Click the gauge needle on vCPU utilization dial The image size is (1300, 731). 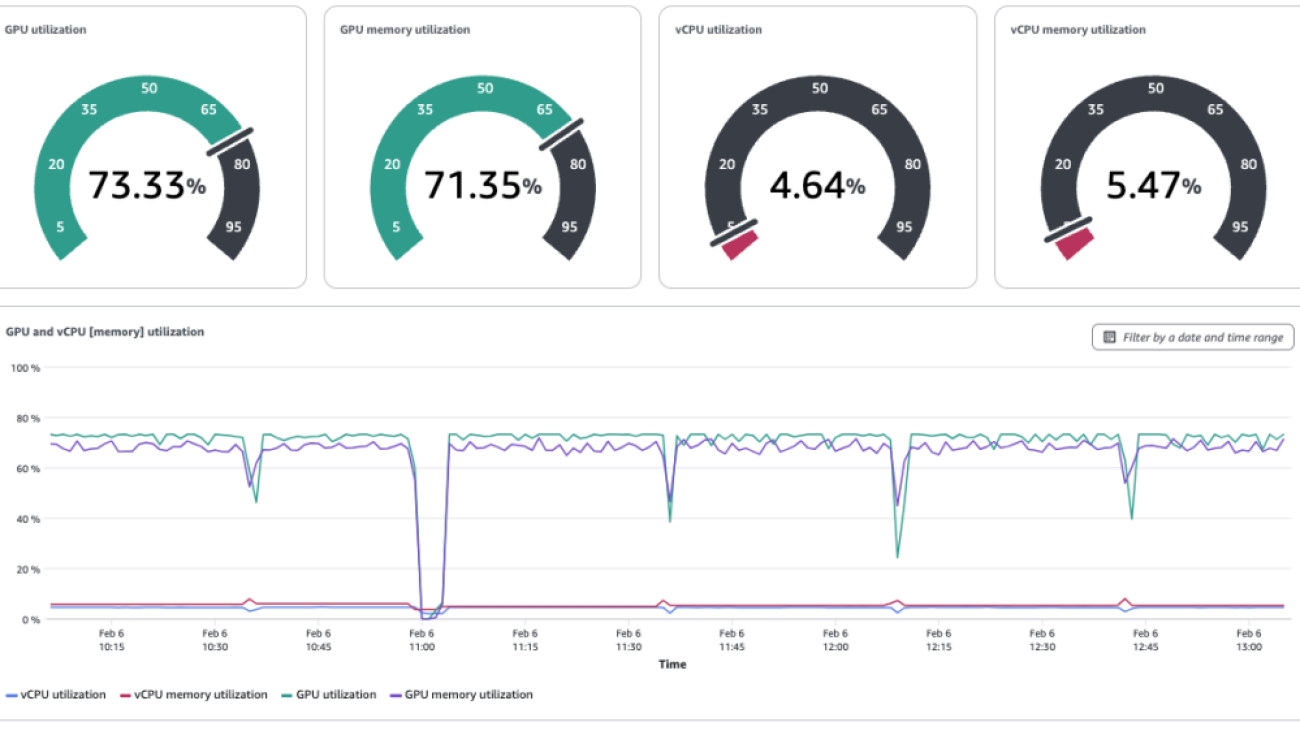click(x=733, y=233)
